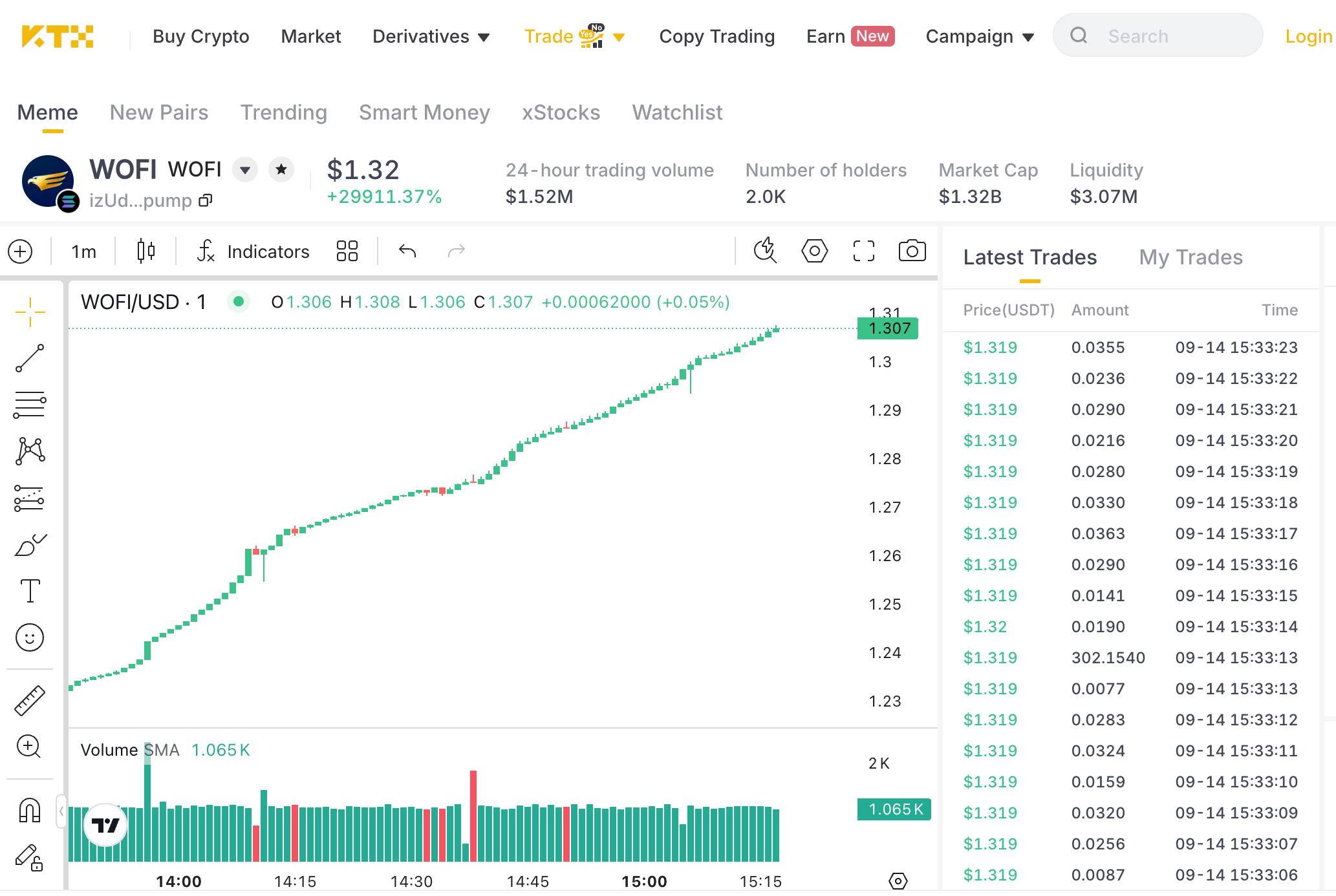Add WOFI to favorites star
The image size is (1336, 896).
click(x=281, y=170)
